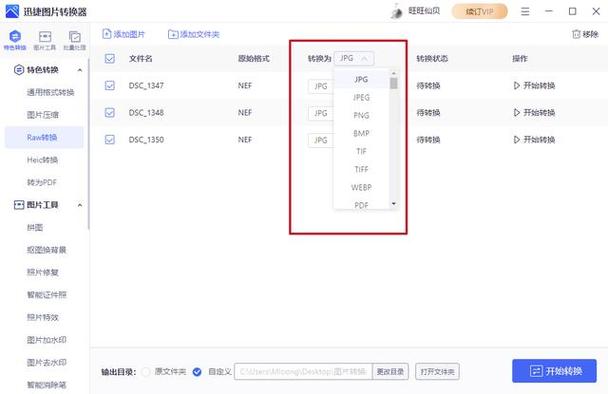The image size is (608, 394).
Task: Click the big blue 开始转换 button
Action: click(x=554, y=371)
